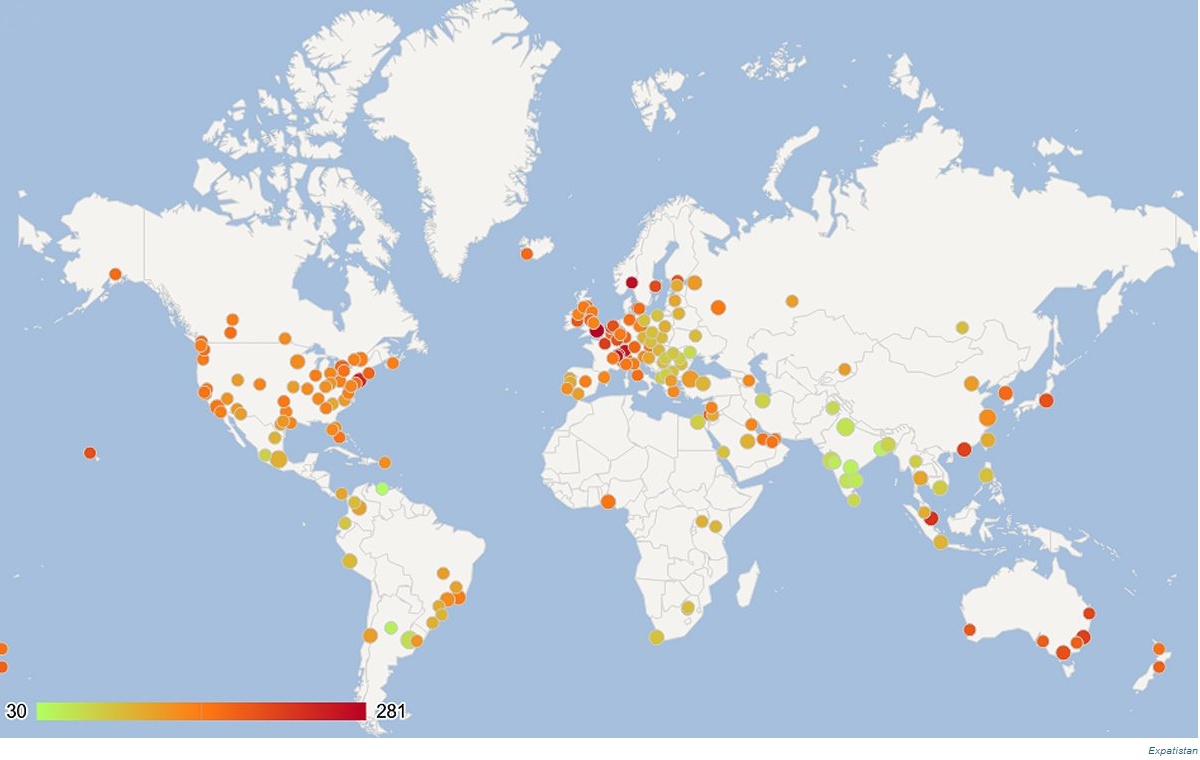1200x760 pixels.
Task: Click the lone marker in Alaska
Action: point(115,274)
